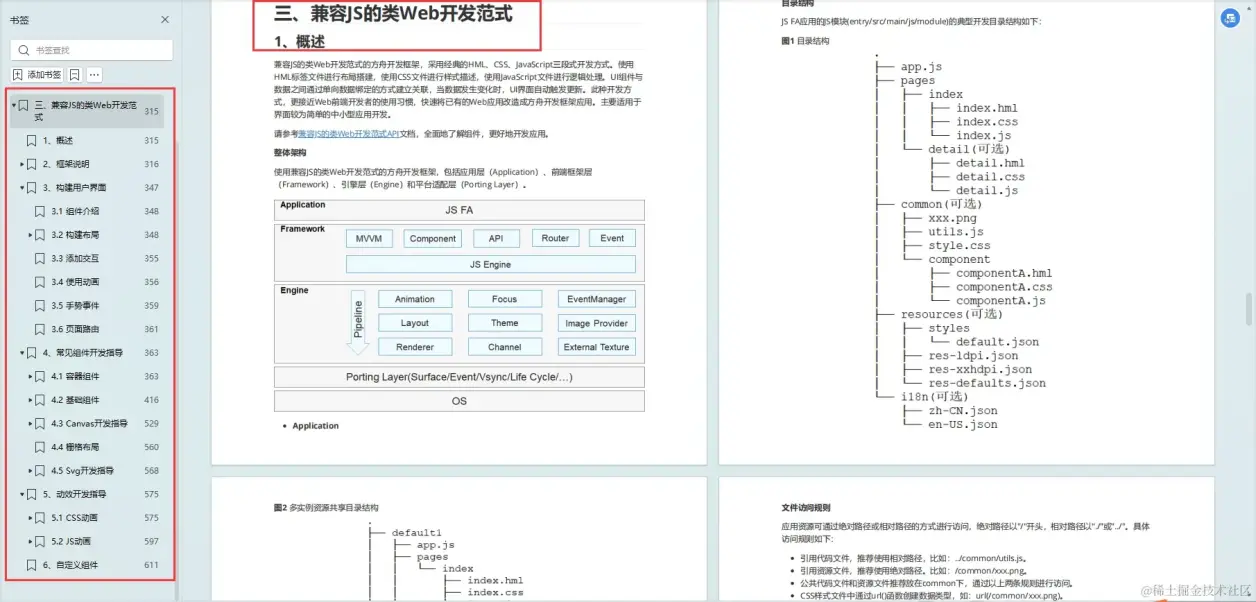The height and width of the screenshot is (602, 1256).
Task: Click the 整体架构 heading in the document
Action: point(290,153)
